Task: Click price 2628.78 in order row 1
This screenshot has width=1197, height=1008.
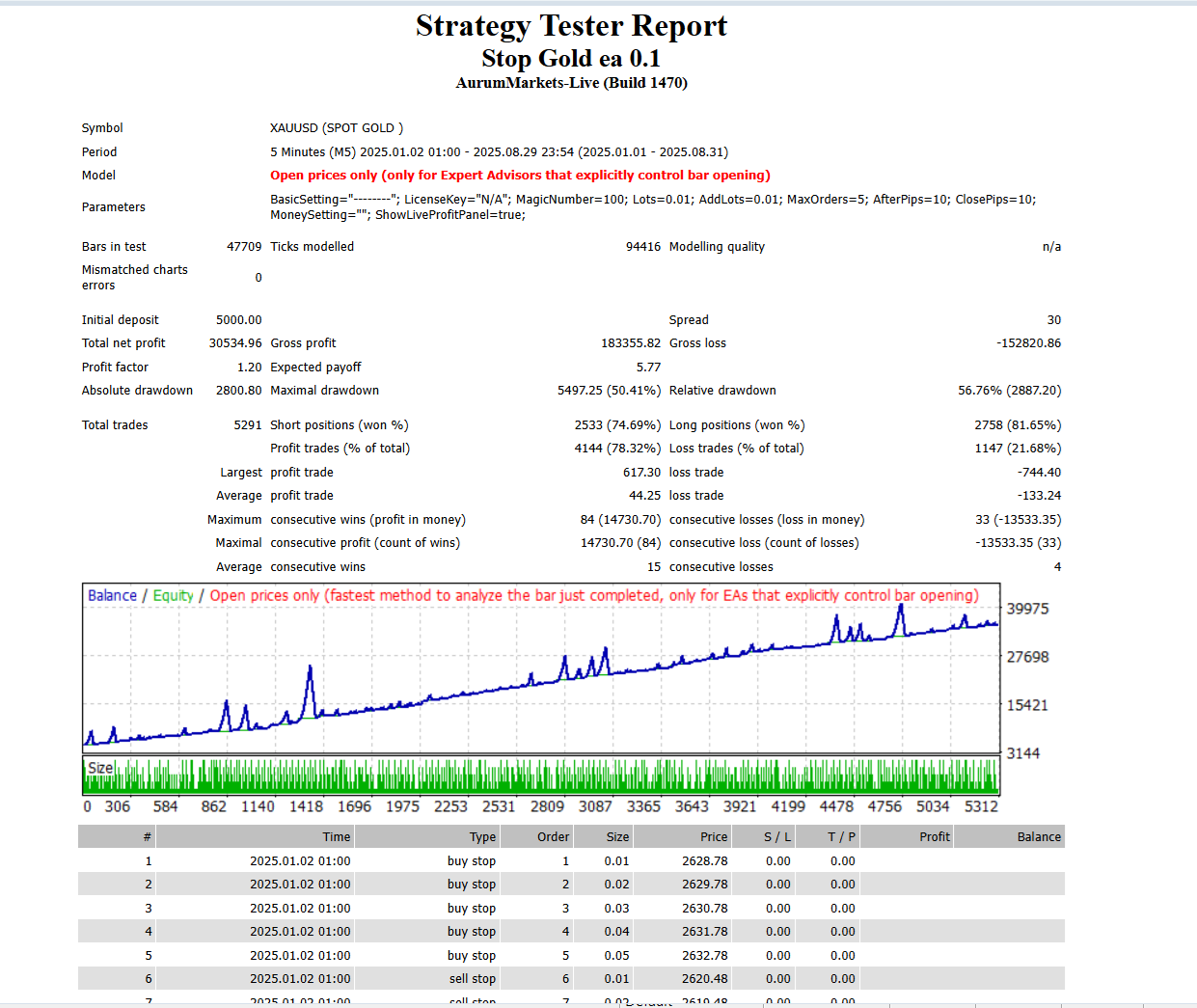Action: pyautogui.click(x=705, y=861)
